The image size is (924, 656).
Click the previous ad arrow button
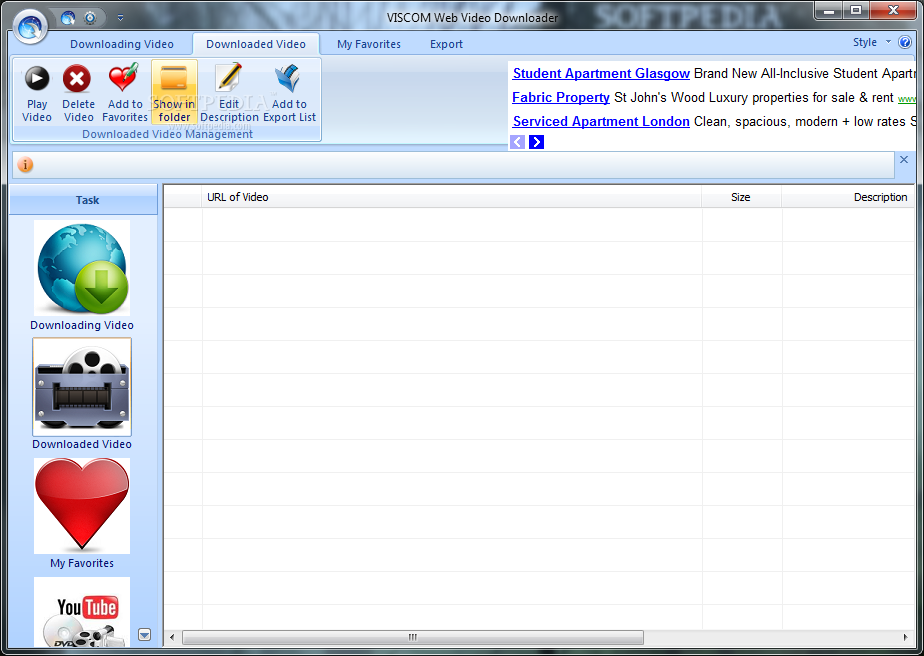[517, 142]
